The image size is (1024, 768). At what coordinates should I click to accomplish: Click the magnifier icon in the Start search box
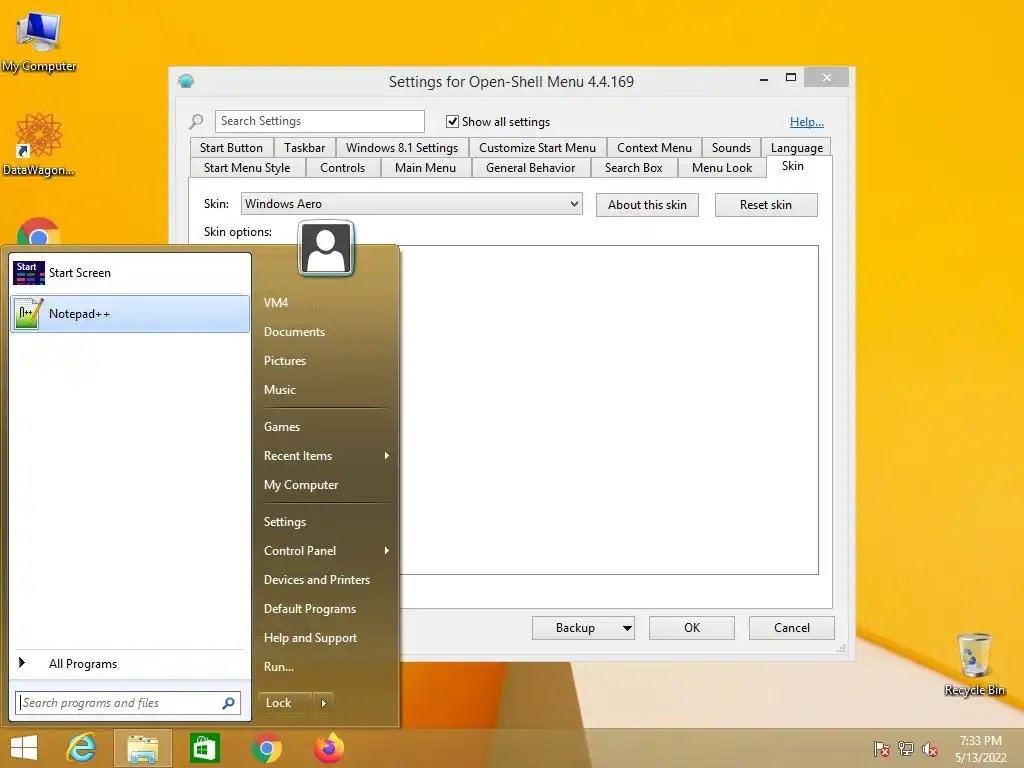pyautogui.click(x=229, y=703)
